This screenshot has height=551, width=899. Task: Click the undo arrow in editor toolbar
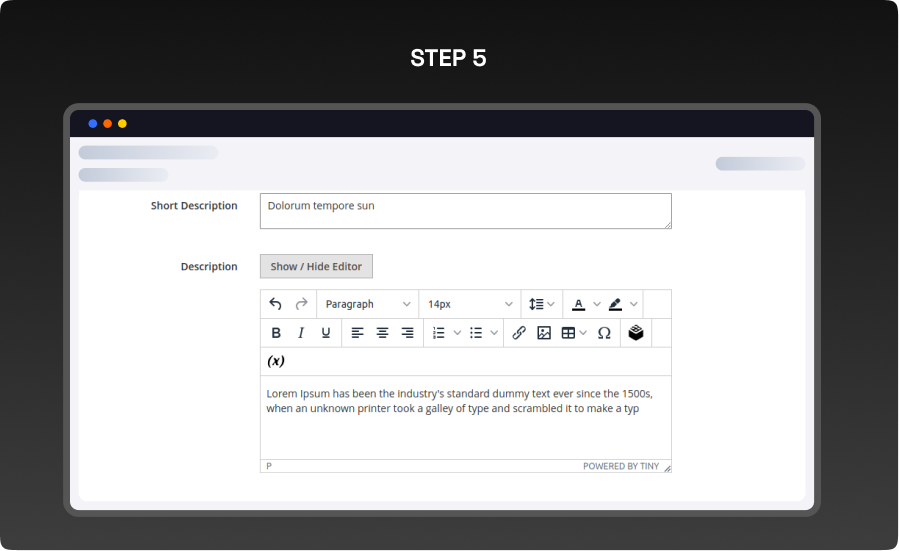[276, 304]
